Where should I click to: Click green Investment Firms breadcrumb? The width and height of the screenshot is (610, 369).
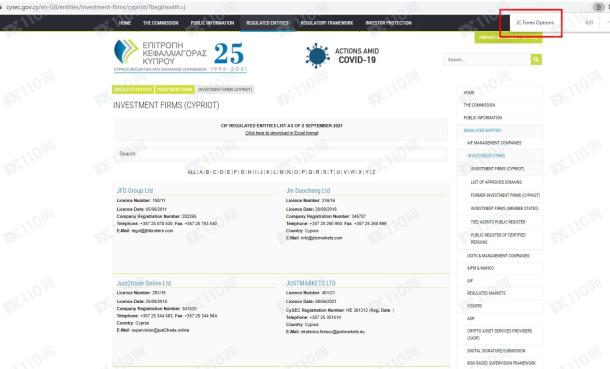(x=175, y=89)
